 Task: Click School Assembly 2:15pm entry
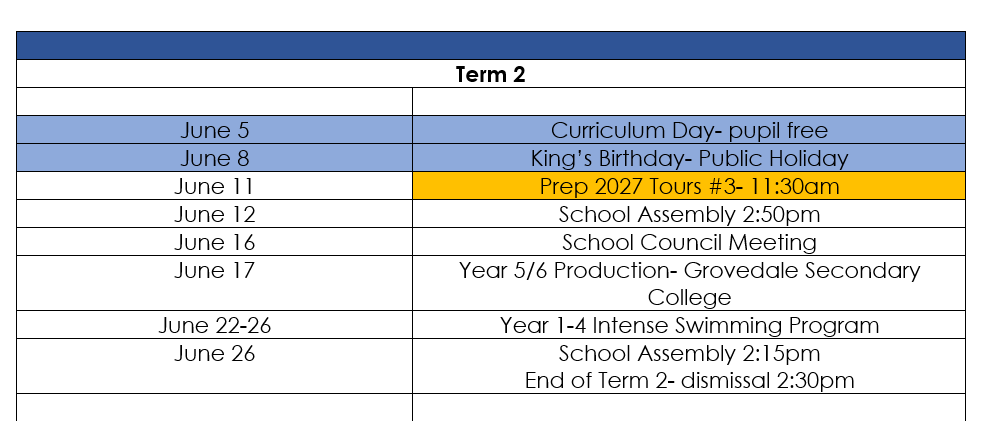[689, 353]
